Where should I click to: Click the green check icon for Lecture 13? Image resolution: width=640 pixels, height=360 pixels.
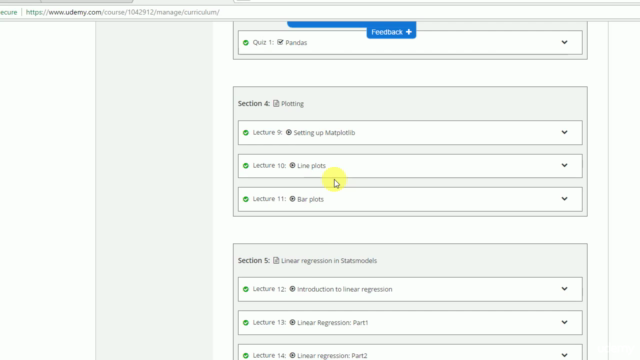click(x=246, y=322)
